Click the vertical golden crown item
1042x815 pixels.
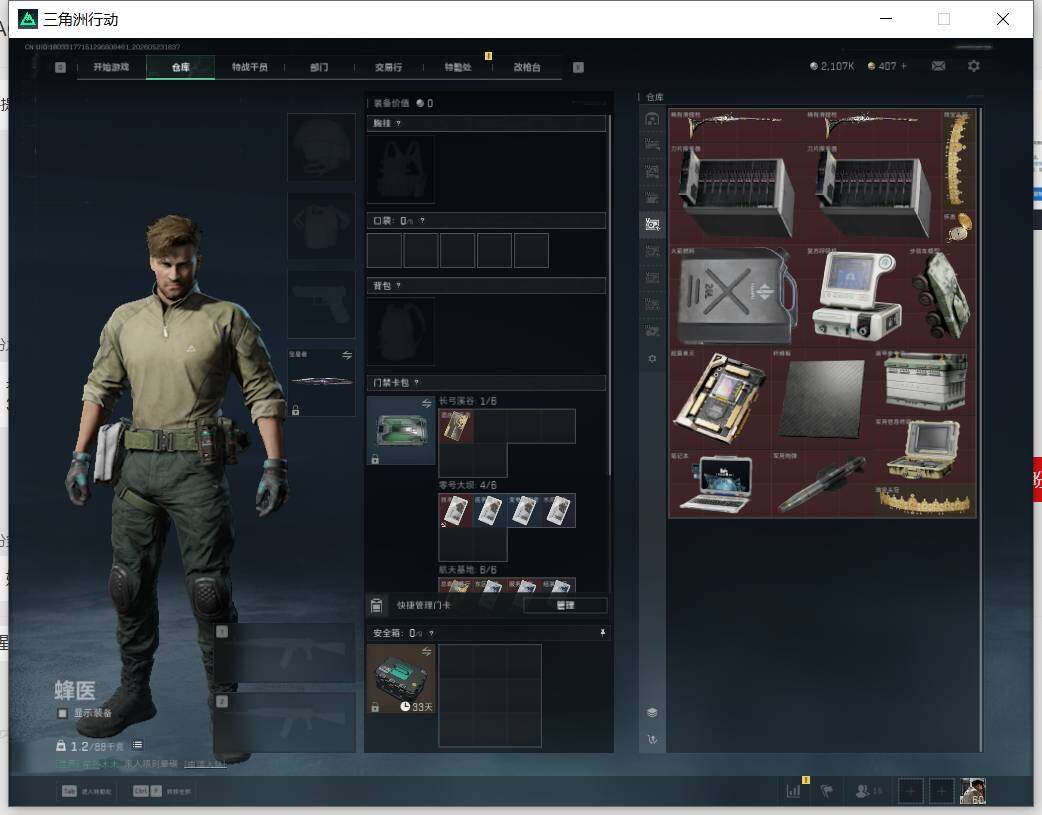pos(959,160)
